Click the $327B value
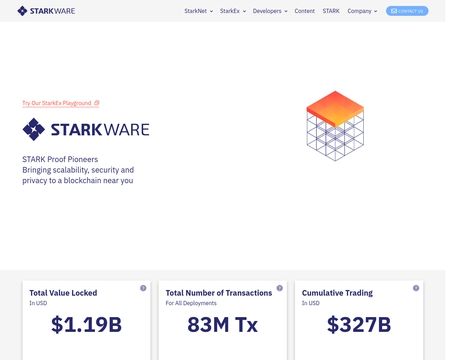450x360 pixels. pos(359,324)
